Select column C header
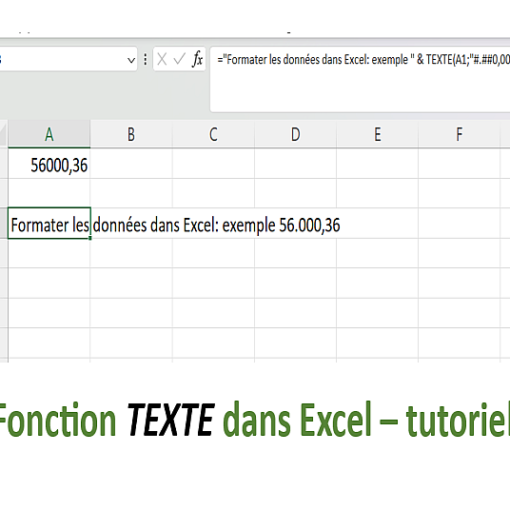 coord(213,134)
